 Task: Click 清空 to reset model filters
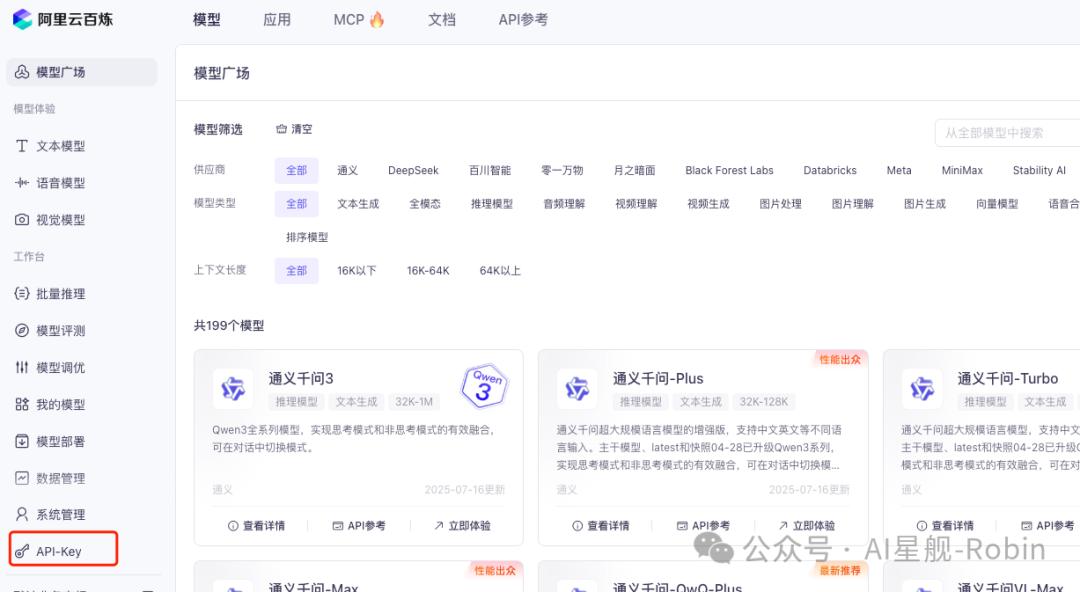coord(299,128)
